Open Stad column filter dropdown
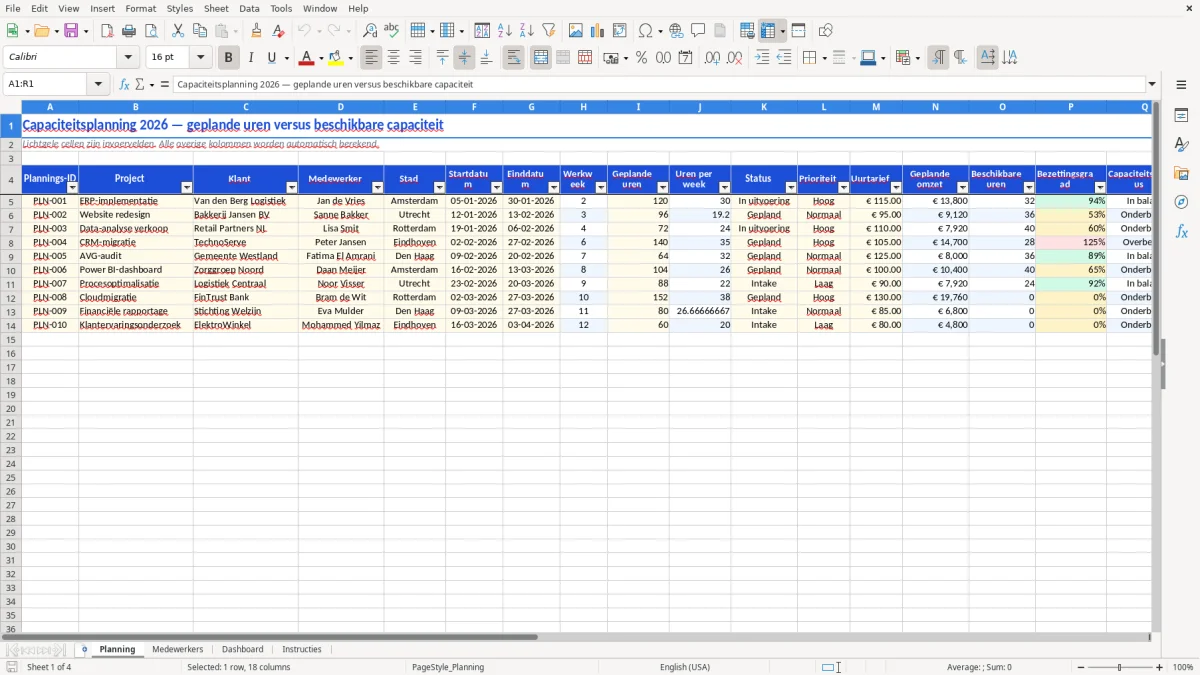The height and width of the screenshot is (675, 1200). [x=439, y=188]
